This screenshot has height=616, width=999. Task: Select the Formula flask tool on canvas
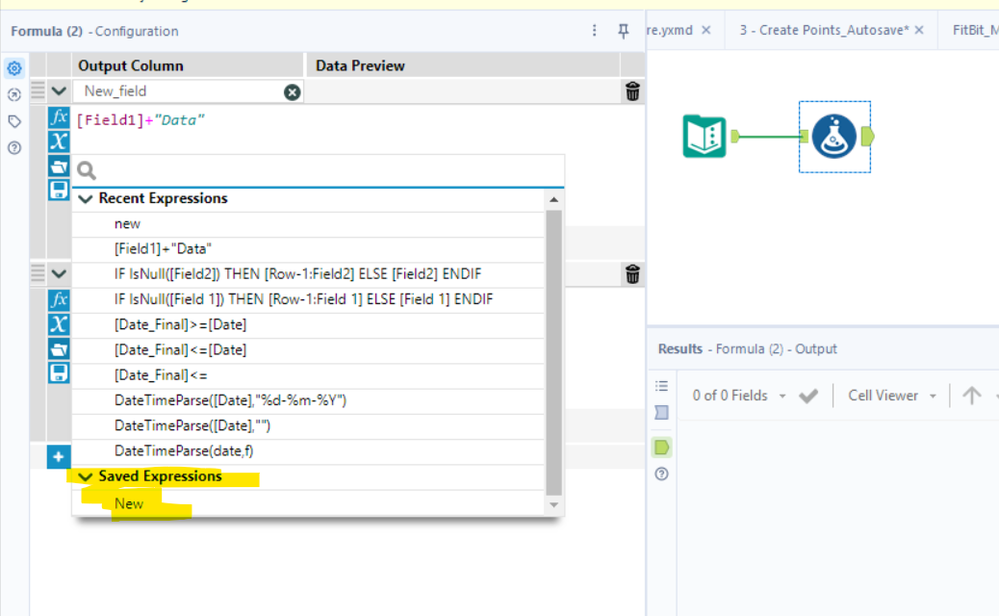pyautogui.click(x=834, y=136)
